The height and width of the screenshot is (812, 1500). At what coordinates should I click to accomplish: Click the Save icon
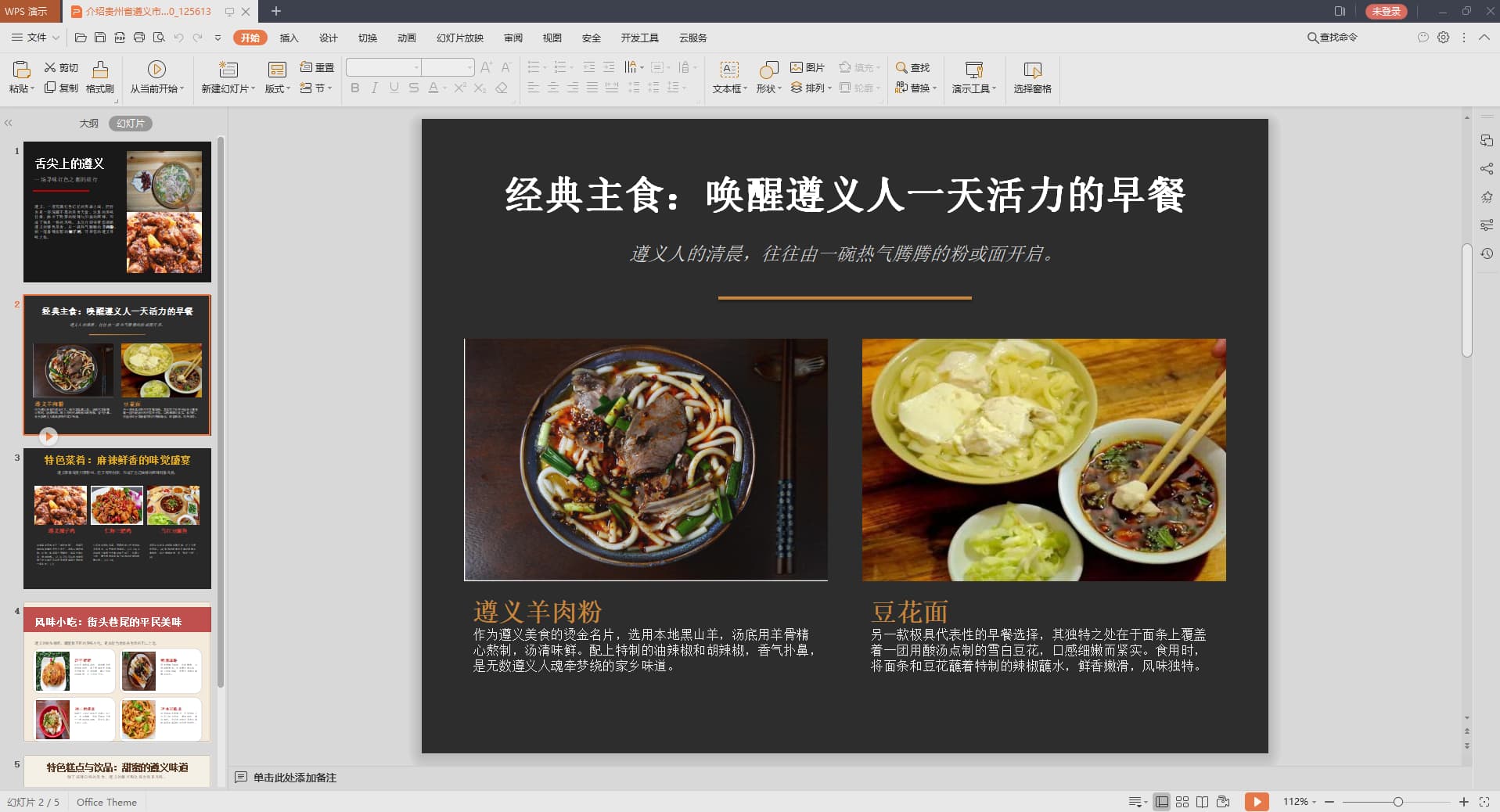pyautogui.click(x=100, y=38)
